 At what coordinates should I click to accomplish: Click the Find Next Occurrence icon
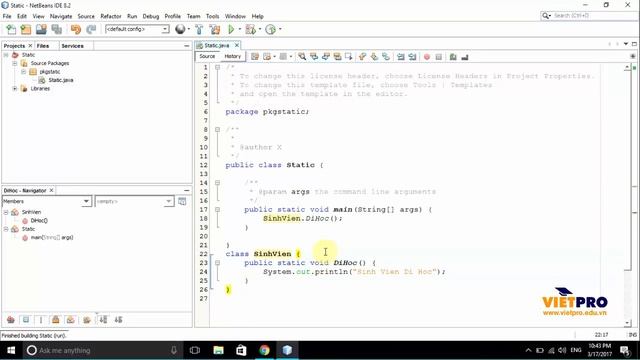(326, 57)
